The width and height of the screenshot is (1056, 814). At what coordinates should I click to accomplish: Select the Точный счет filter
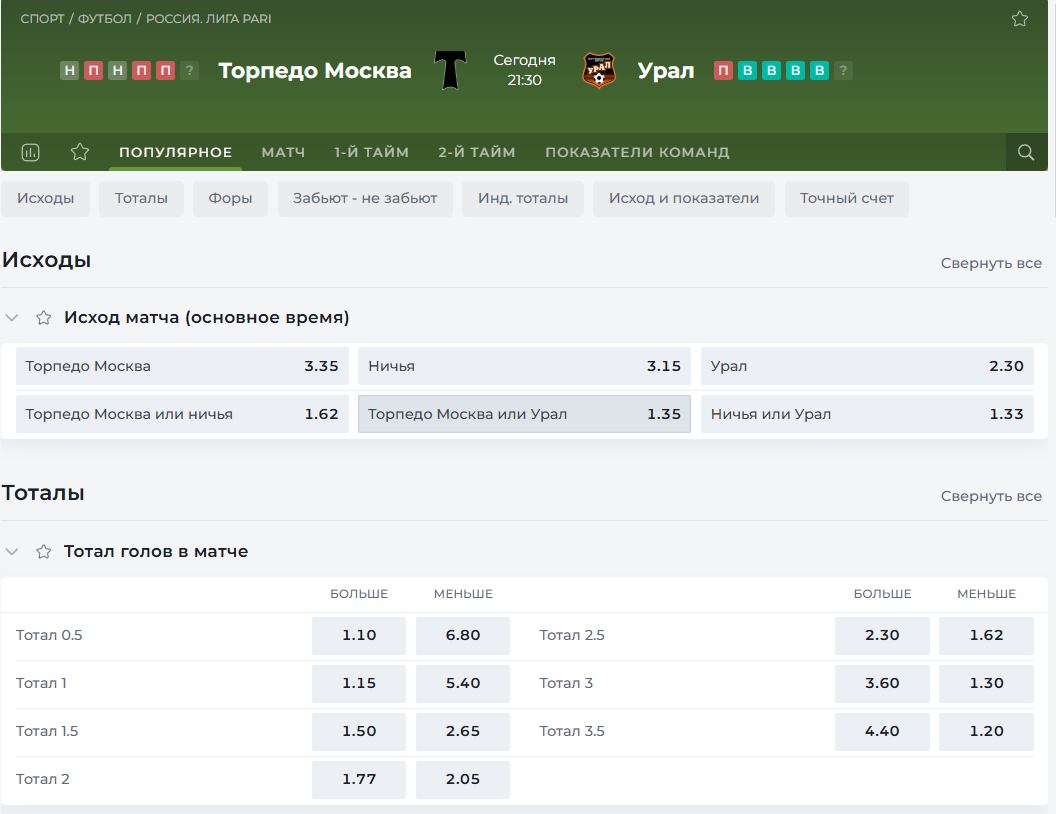847,199
